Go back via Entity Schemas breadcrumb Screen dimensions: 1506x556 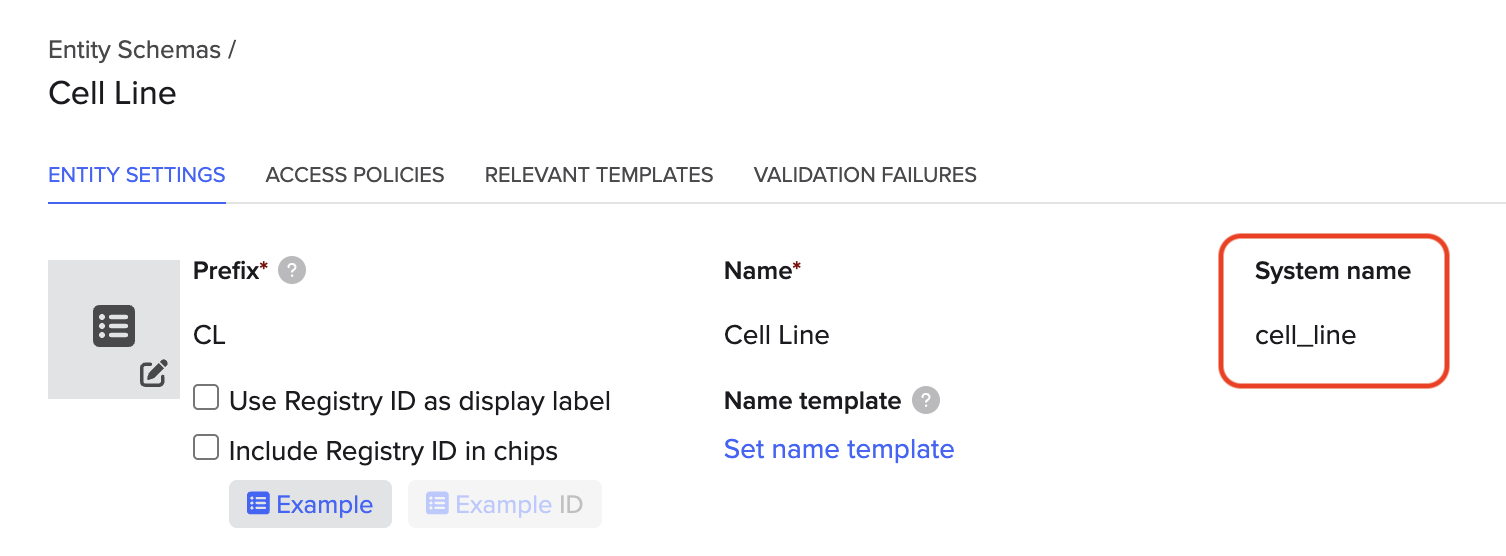pos(134,50)
